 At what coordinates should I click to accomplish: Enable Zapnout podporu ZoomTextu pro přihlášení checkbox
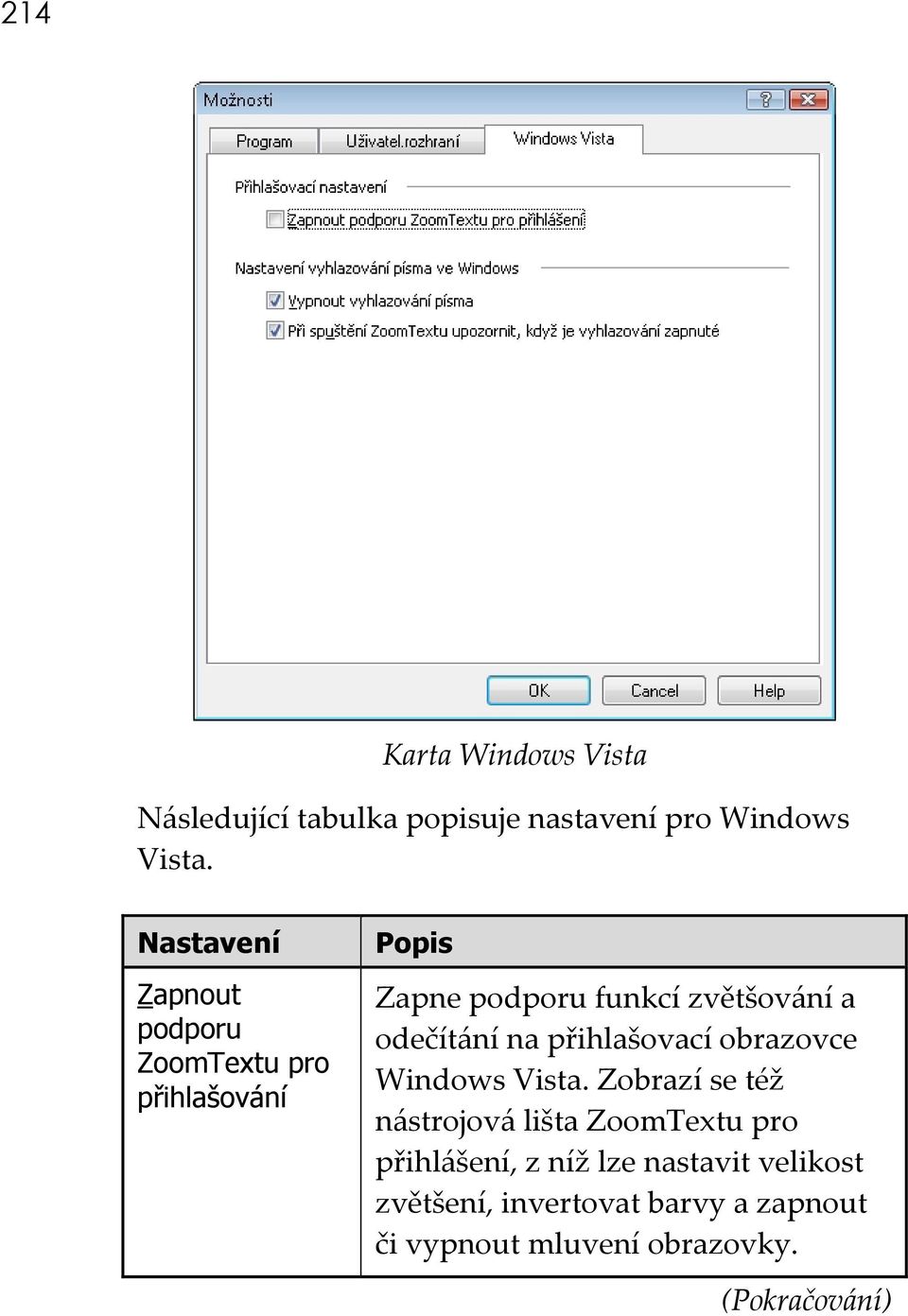[x=275, y=219]
